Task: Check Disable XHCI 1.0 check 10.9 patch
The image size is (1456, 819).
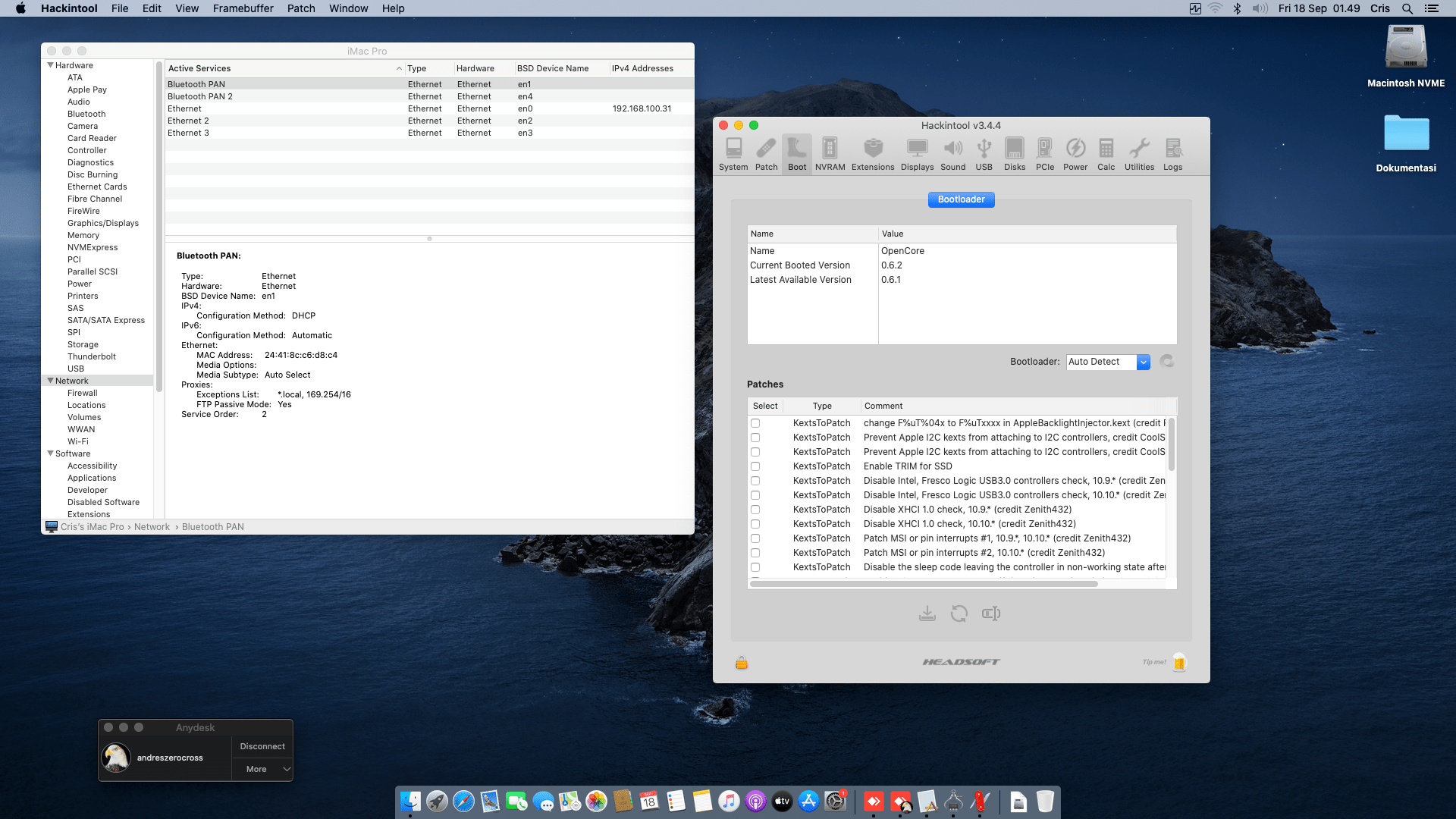Action: coord(755,510)
